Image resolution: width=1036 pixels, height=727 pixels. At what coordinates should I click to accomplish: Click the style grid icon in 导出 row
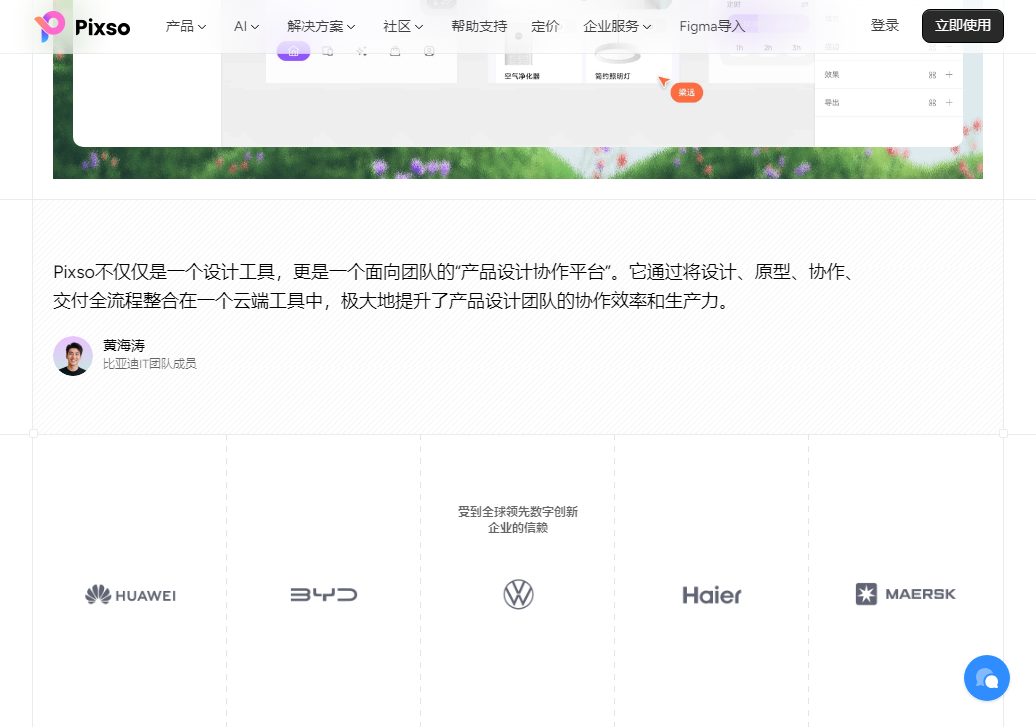tap(932, 102)
